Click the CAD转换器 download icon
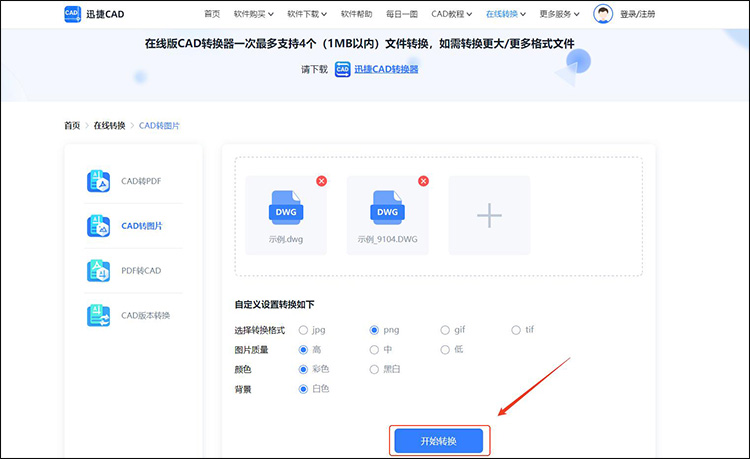The width and height of the screenshot is (750, 459). [342, 69]
